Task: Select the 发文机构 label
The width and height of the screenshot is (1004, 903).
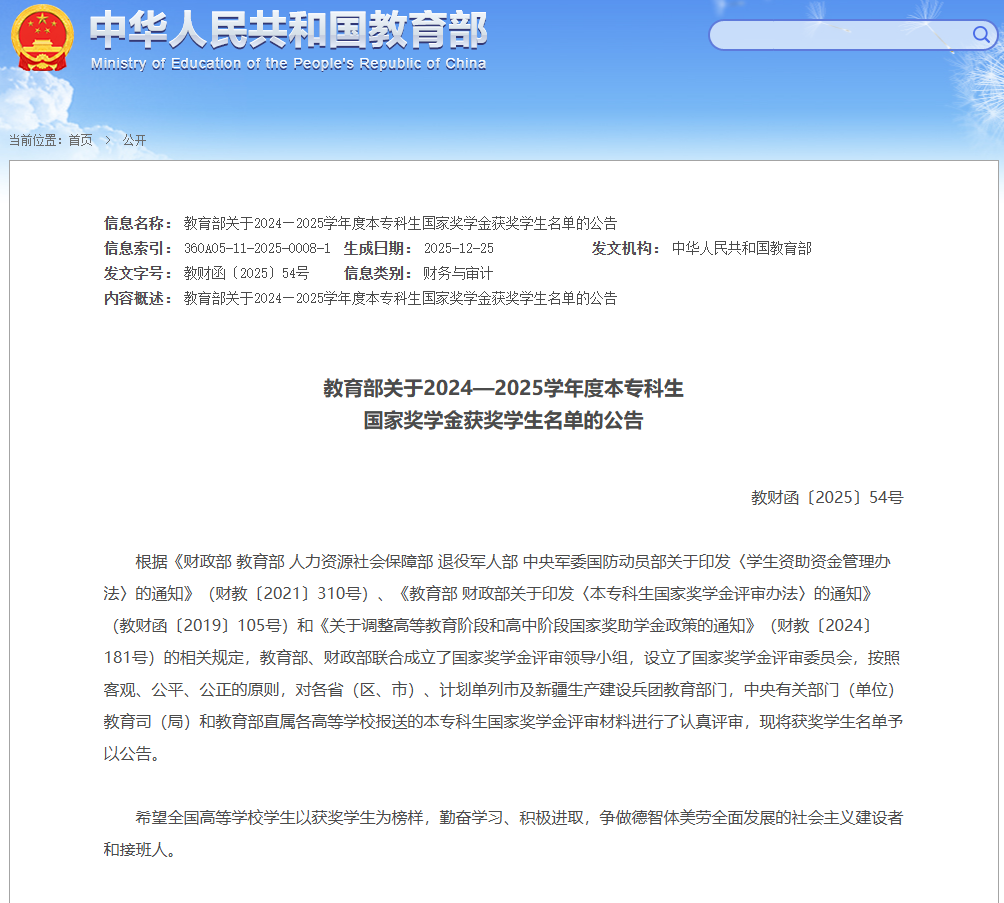Action: click(x=626, y=248)
